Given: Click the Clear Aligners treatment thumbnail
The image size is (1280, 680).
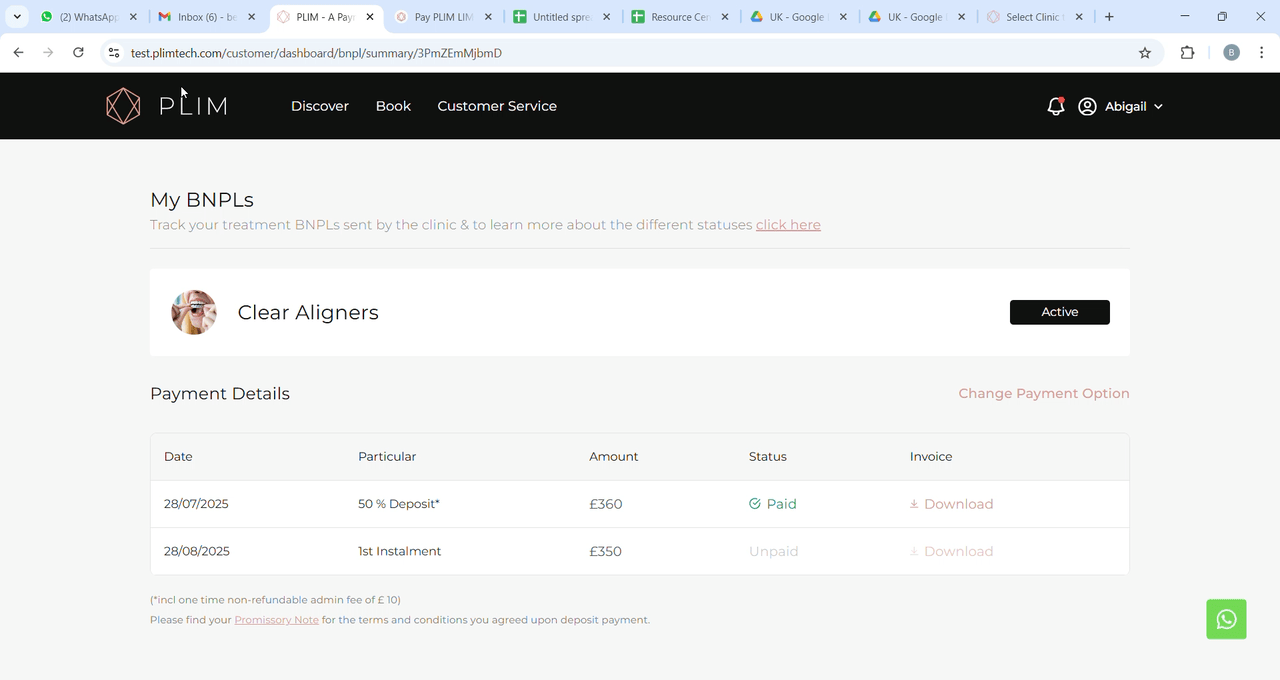Looking at the screenshot, I should tap(194, 312).
